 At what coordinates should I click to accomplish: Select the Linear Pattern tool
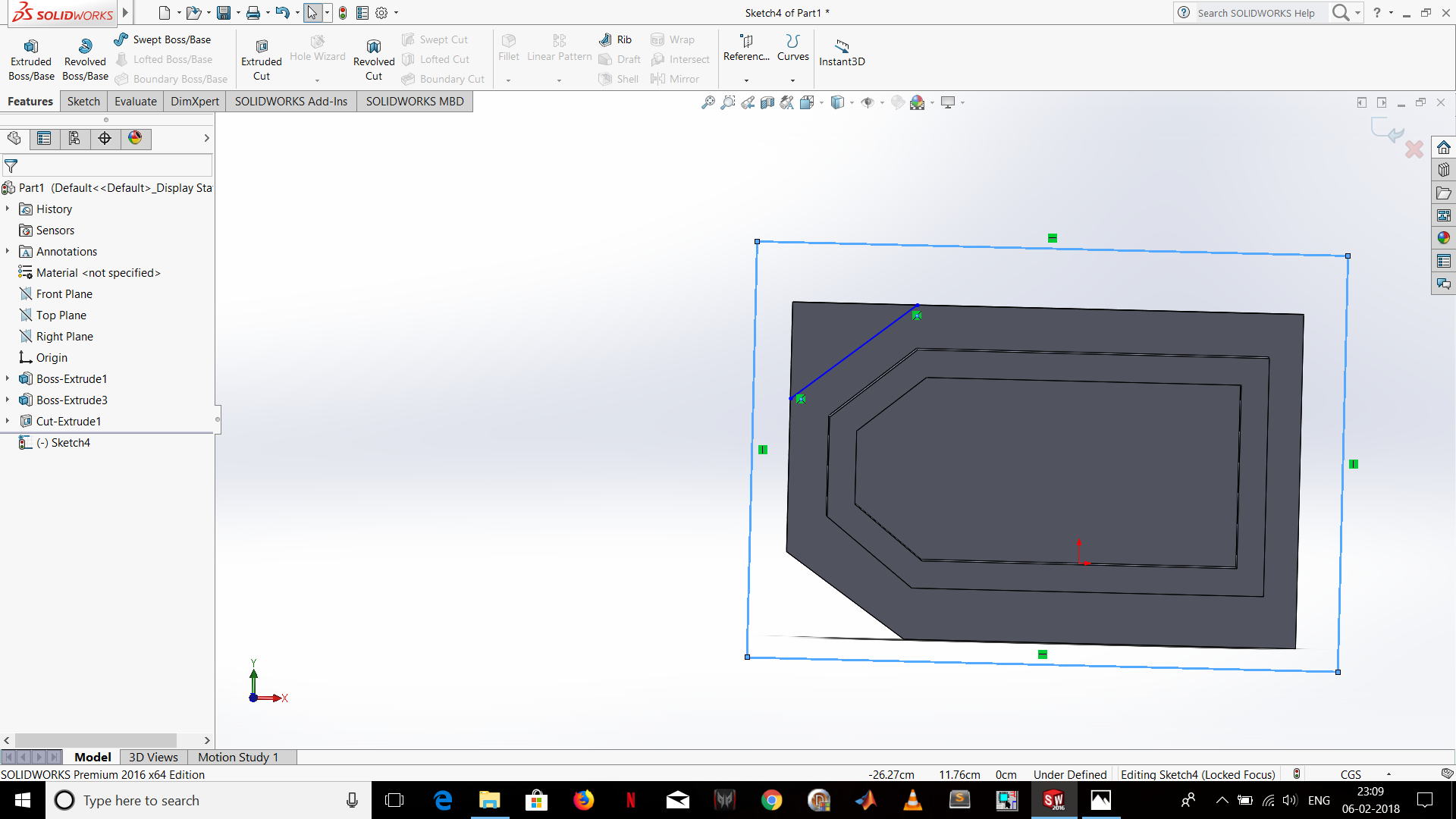click(x=559, y=55)
